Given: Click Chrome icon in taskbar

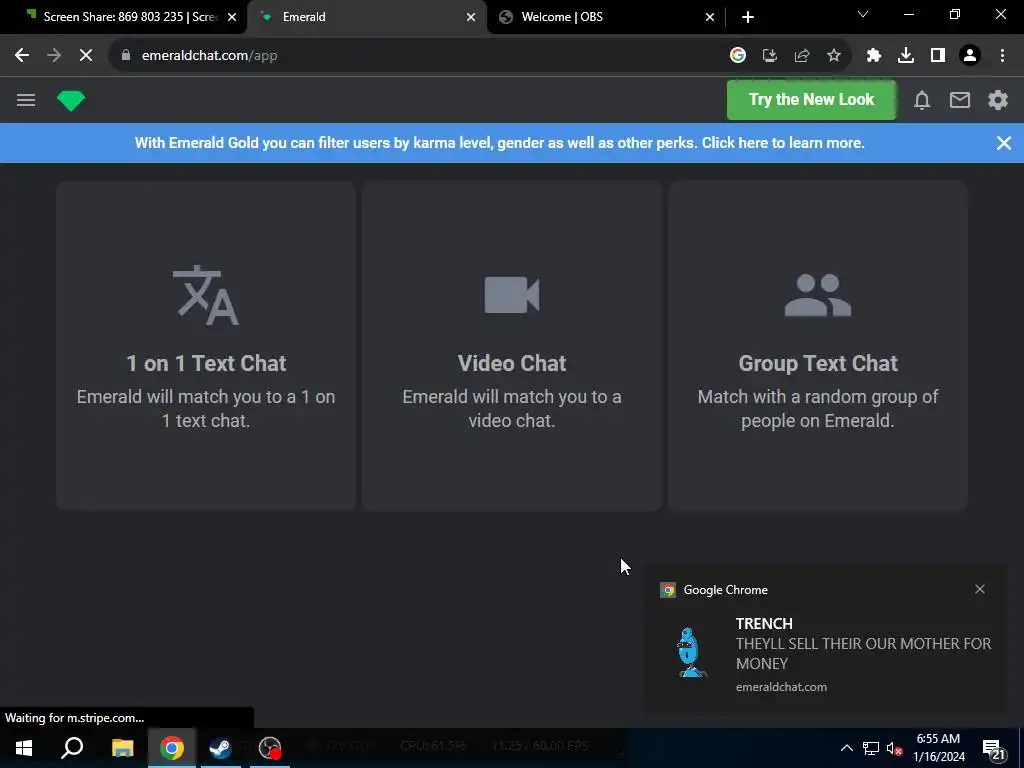Looking at the screenshot, I should pyautogui.click(x=172, y=748).
